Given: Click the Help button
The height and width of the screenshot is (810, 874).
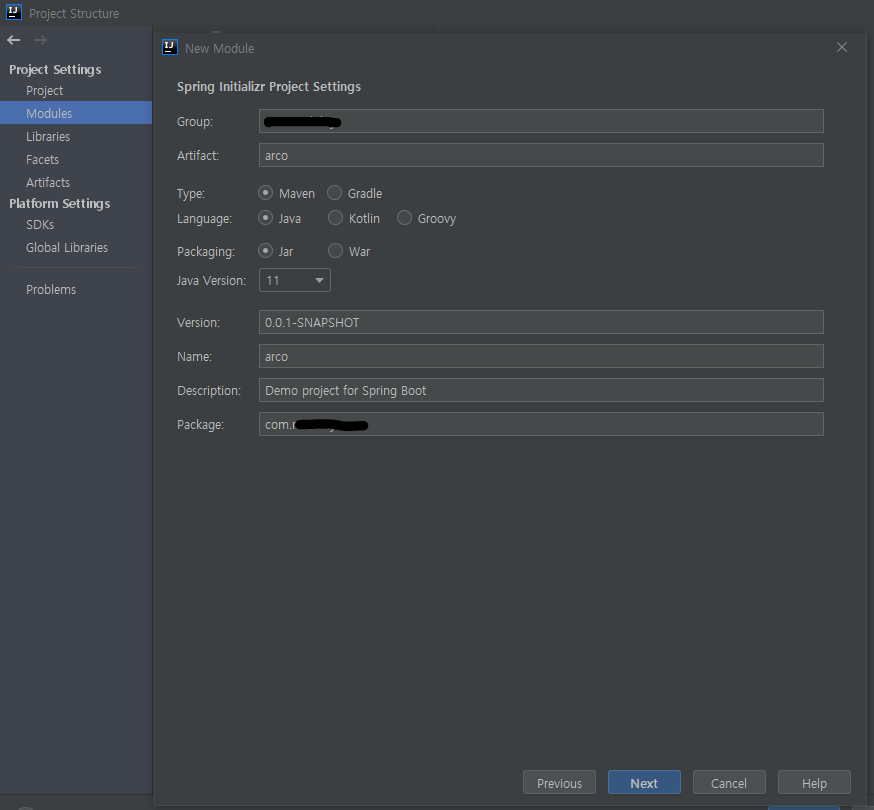Looking at the screenshot, I should [814, 783].
